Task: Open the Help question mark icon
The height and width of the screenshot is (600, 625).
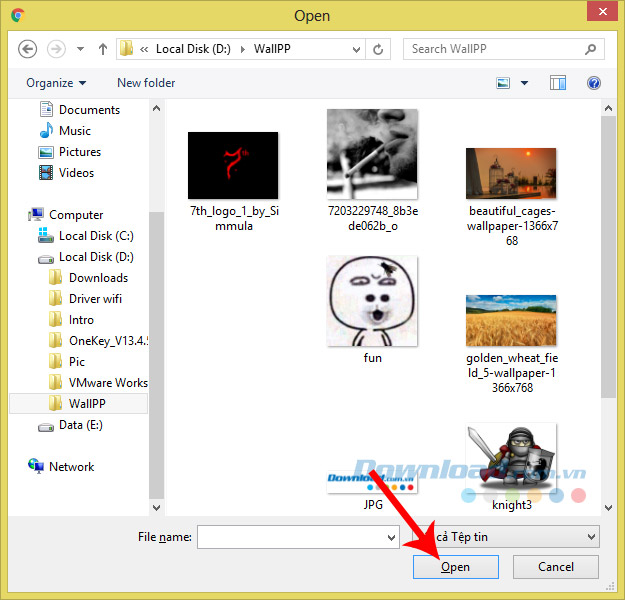Action: (x=593, y=83)
